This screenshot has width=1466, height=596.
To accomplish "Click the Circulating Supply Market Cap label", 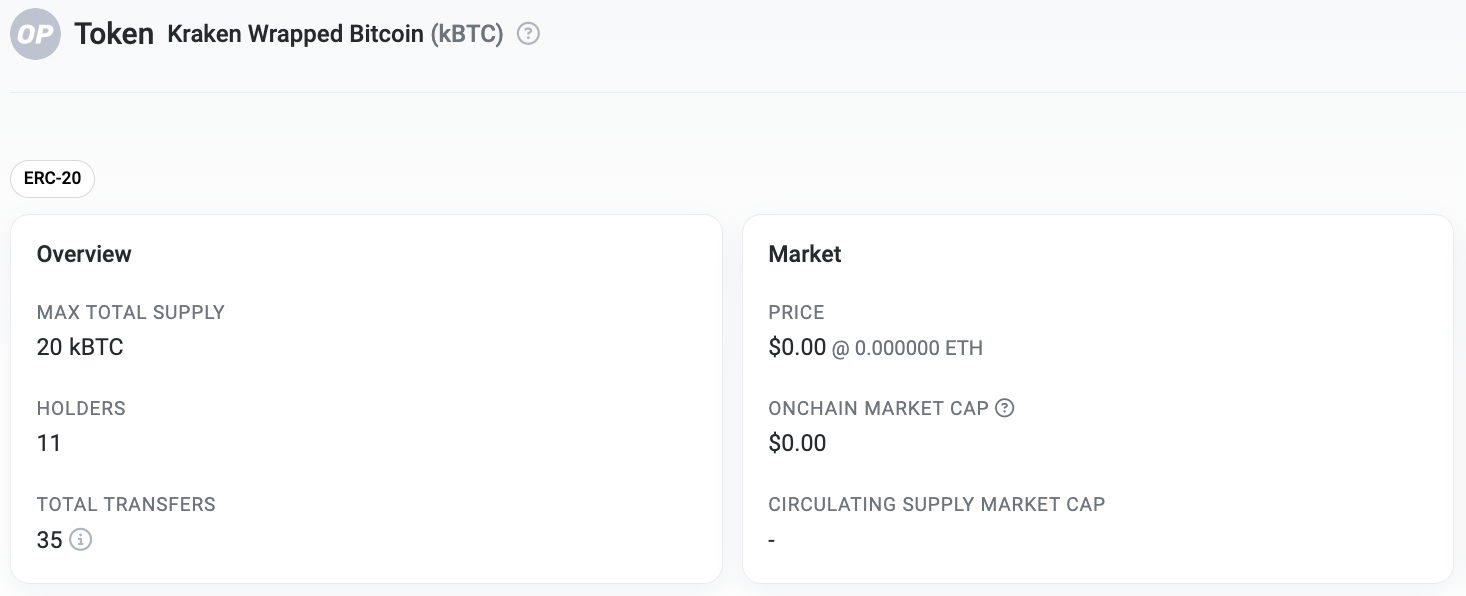I will coord(937,504).
